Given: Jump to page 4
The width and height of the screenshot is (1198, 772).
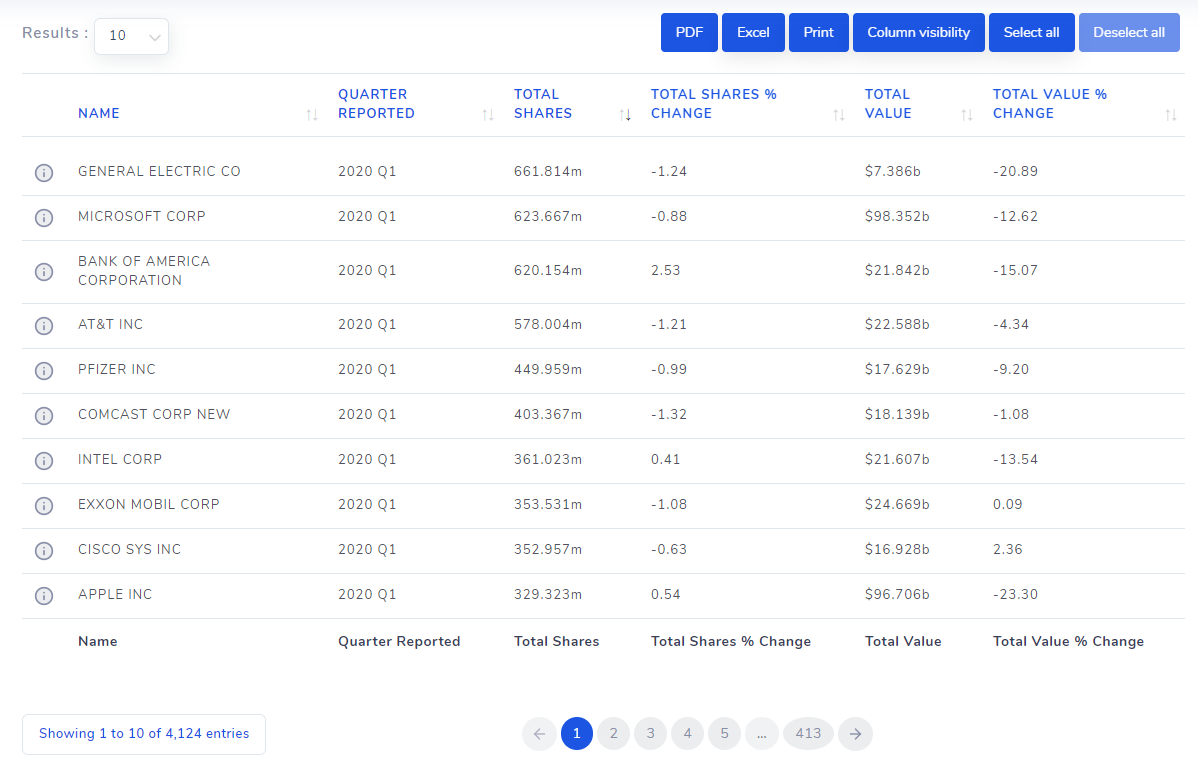Looking at the screenshot, I should click(688, 734).
